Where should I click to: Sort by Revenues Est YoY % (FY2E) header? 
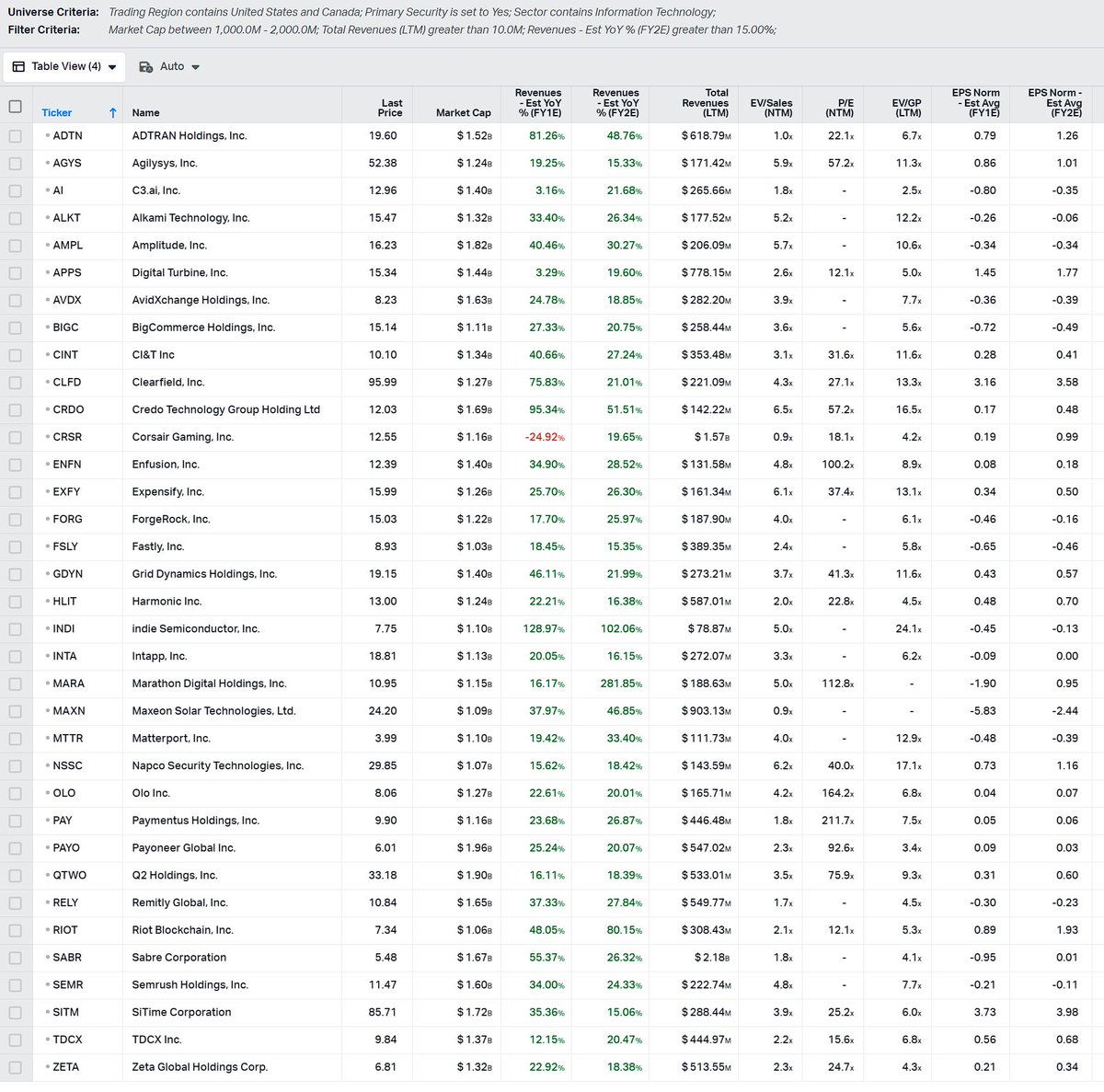click(615, 103)
